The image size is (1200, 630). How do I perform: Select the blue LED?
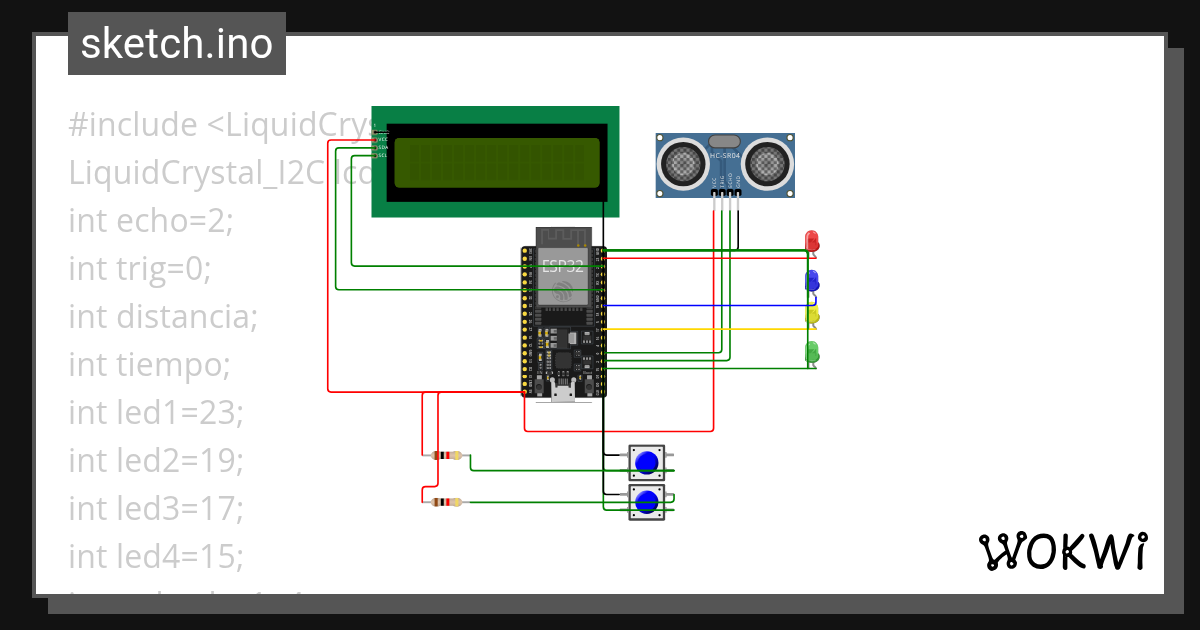click(810, 281)
